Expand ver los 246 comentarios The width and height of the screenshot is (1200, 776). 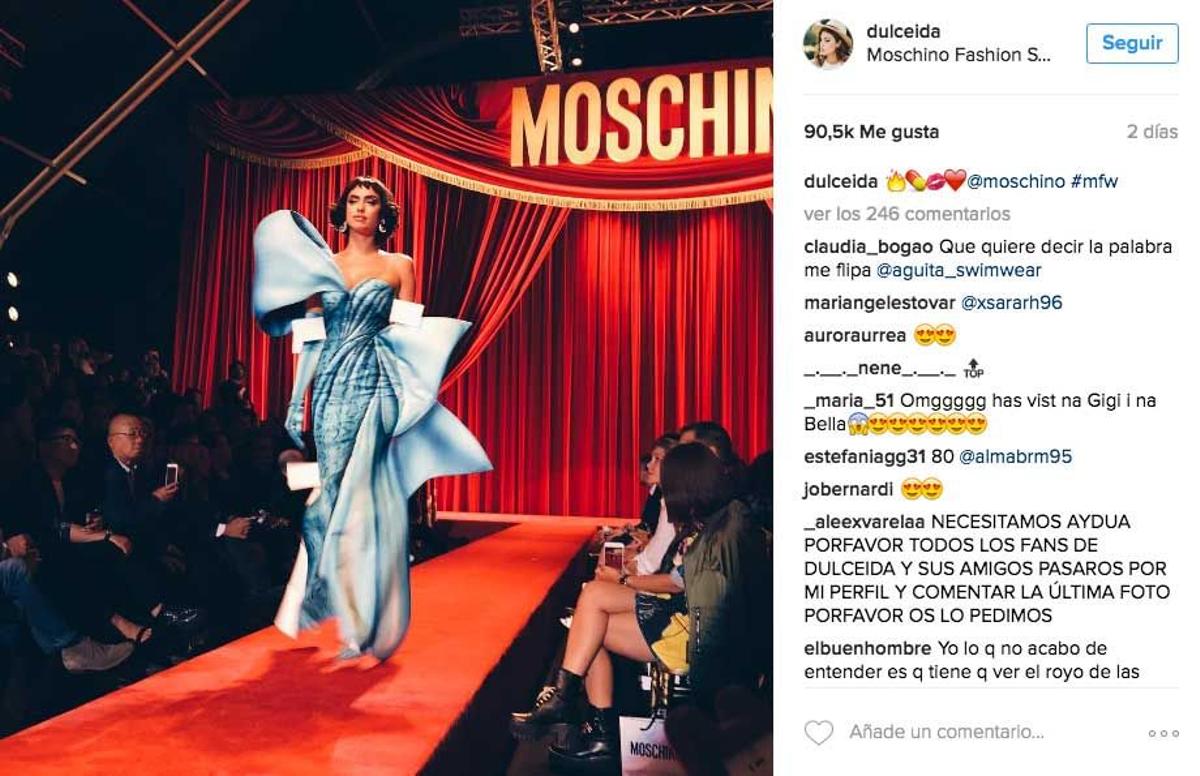(907, 214)
